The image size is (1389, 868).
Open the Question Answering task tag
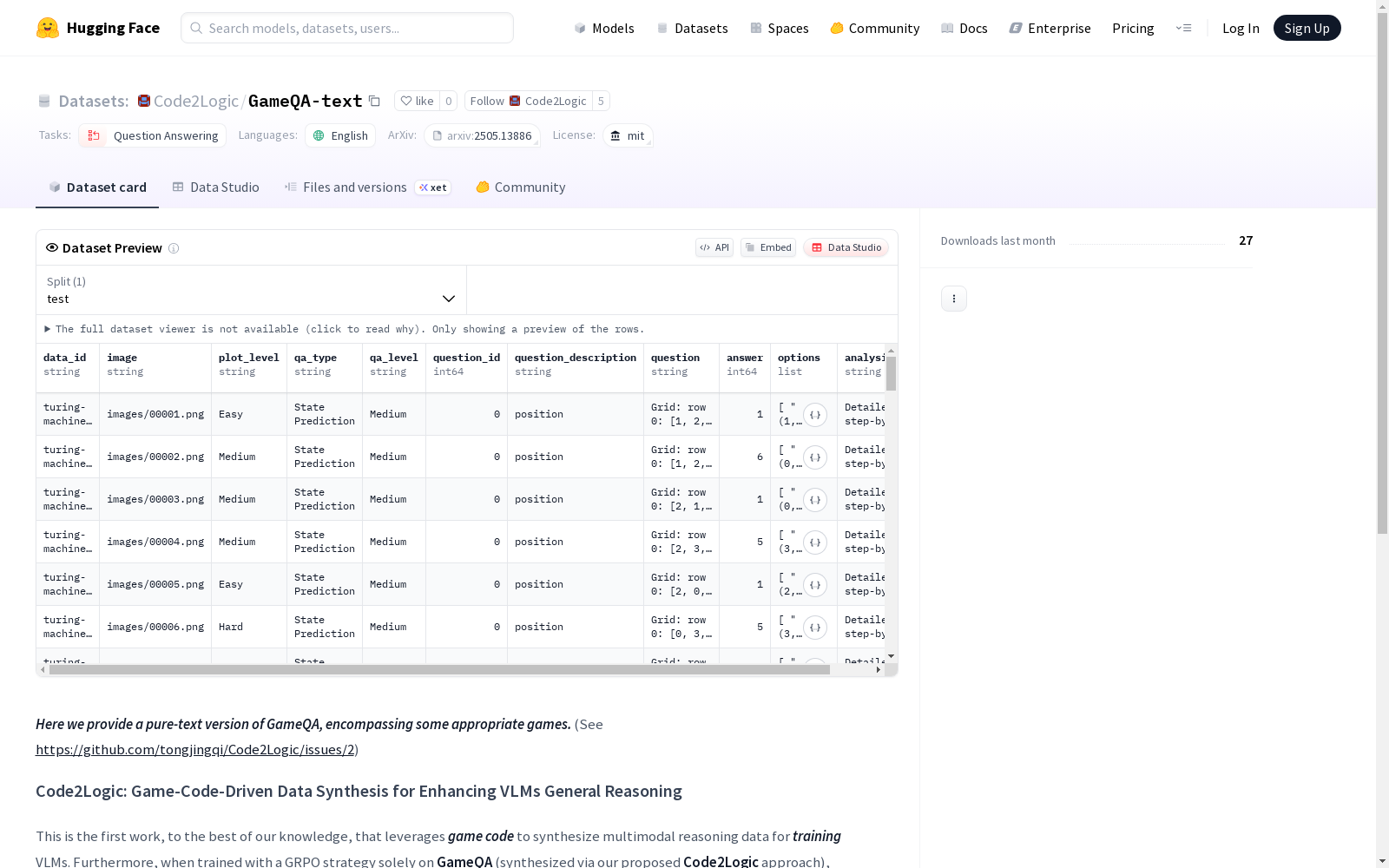point(152,135)
